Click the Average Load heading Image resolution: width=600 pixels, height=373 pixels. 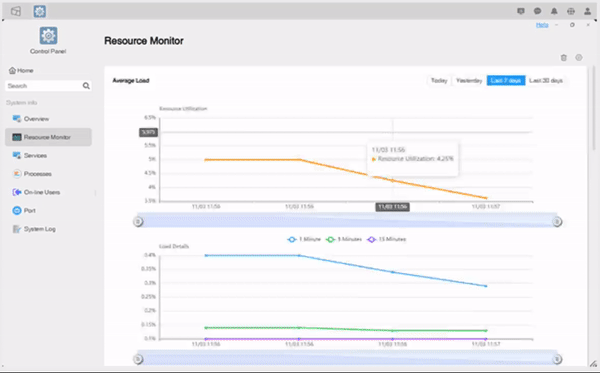pyautogui.click(x=131, y=80)
